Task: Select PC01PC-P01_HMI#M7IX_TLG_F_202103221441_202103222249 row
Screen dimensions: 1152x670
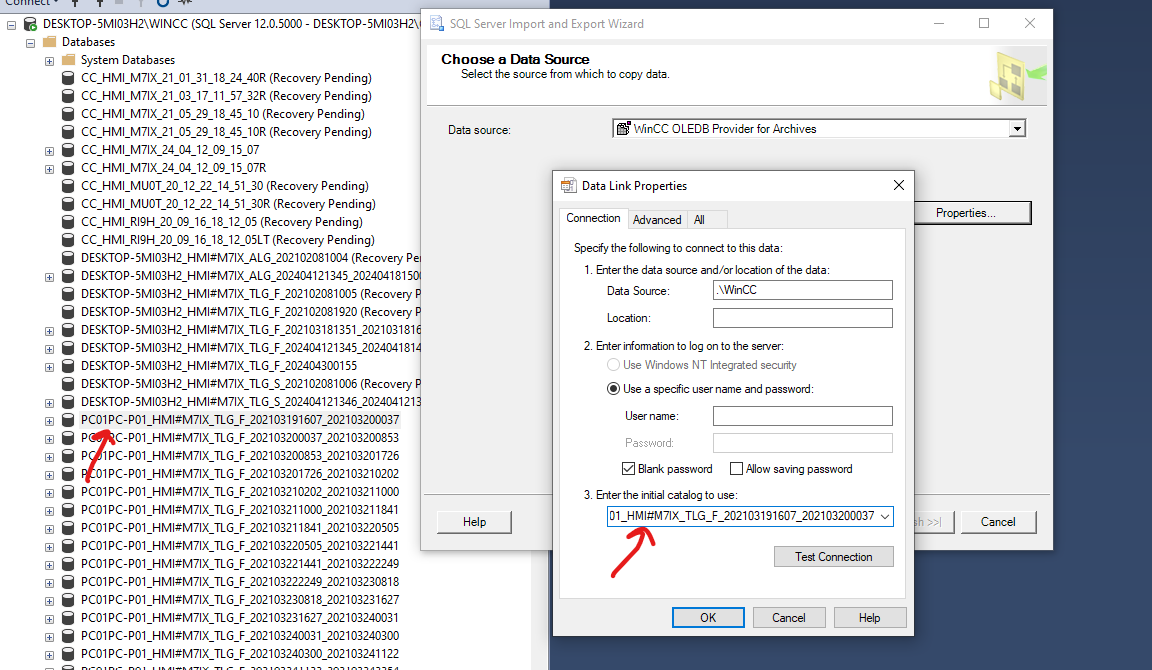Action: pos(240,563)
